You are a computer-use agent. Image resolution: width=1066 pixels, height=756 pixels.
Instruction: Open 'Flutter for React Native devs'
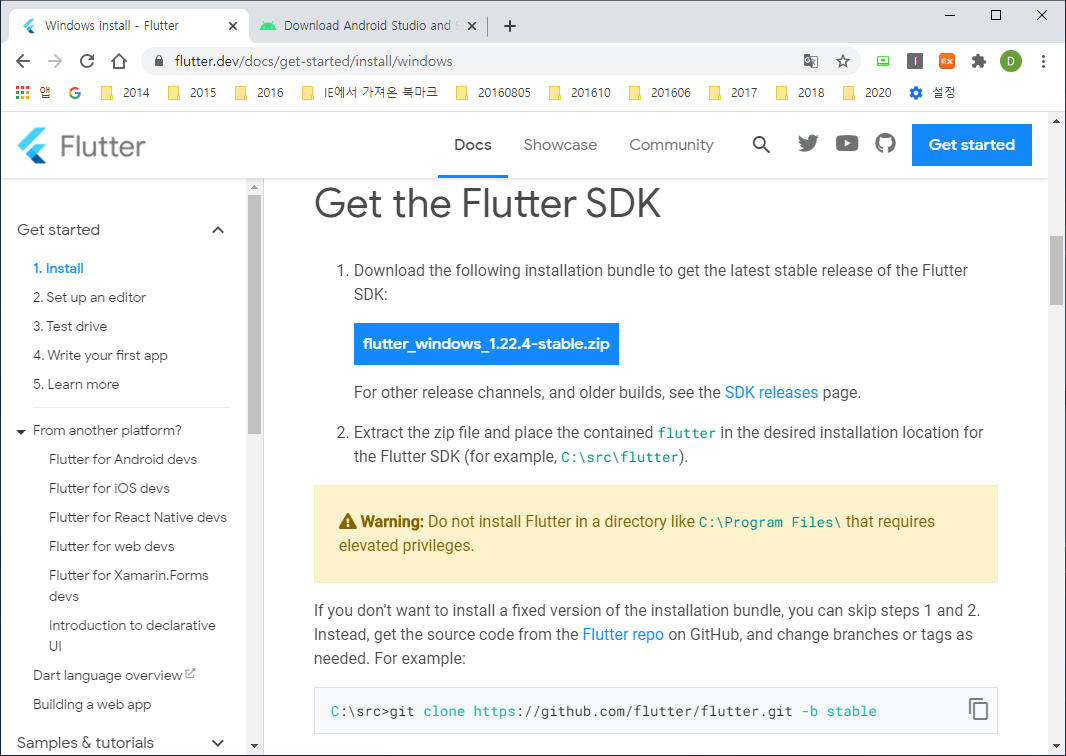click(x=138, y=517)
